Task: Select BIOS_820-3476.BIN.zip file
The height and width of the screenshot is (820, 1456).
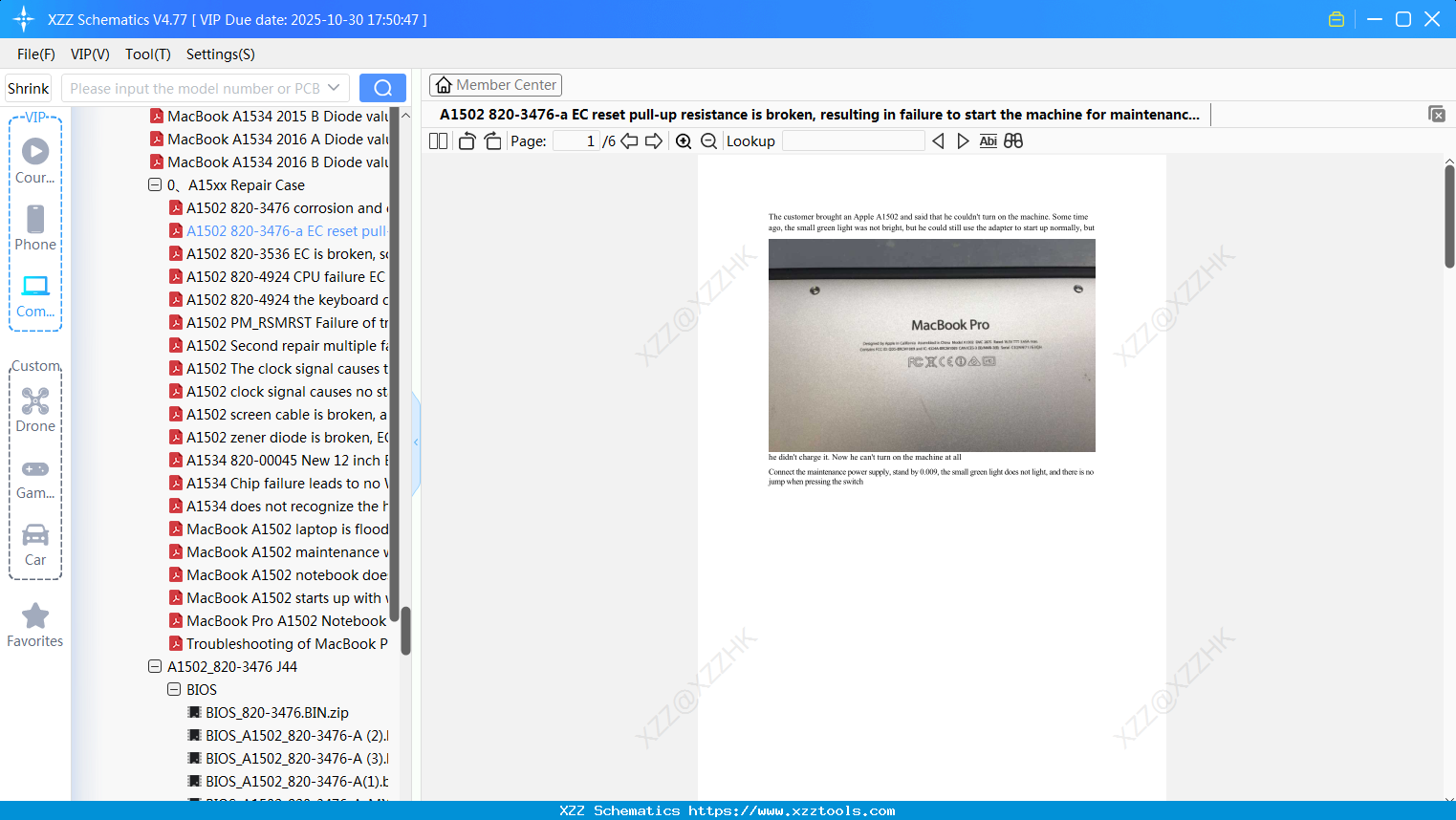Action: tap(269, 713)
